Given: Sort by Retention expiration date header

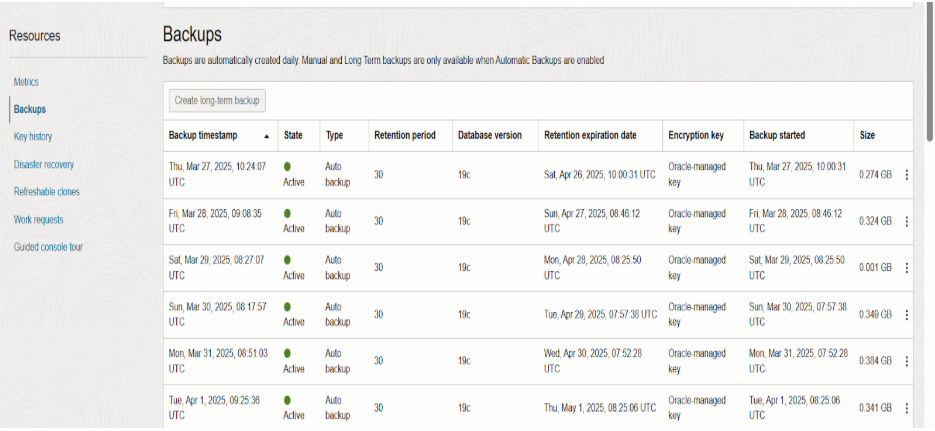Looking at the screenshot, I should 590,135.
